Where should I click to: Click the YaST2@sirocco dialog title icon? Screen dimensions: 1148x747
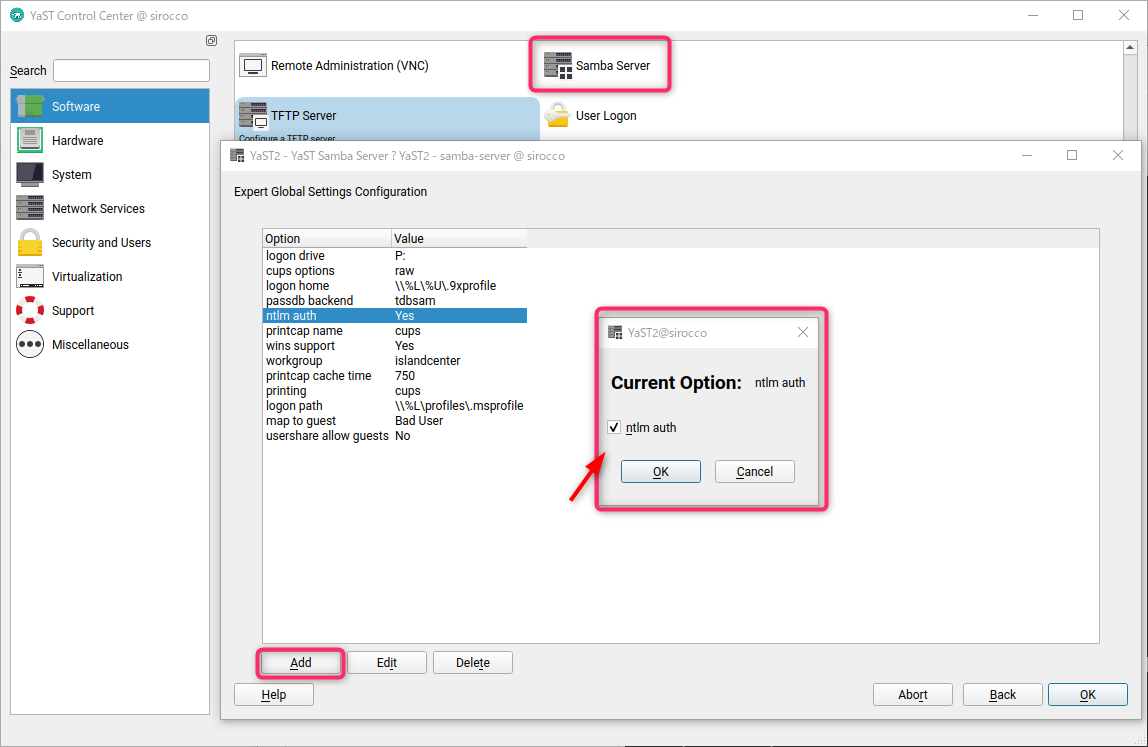pos(615,332)
